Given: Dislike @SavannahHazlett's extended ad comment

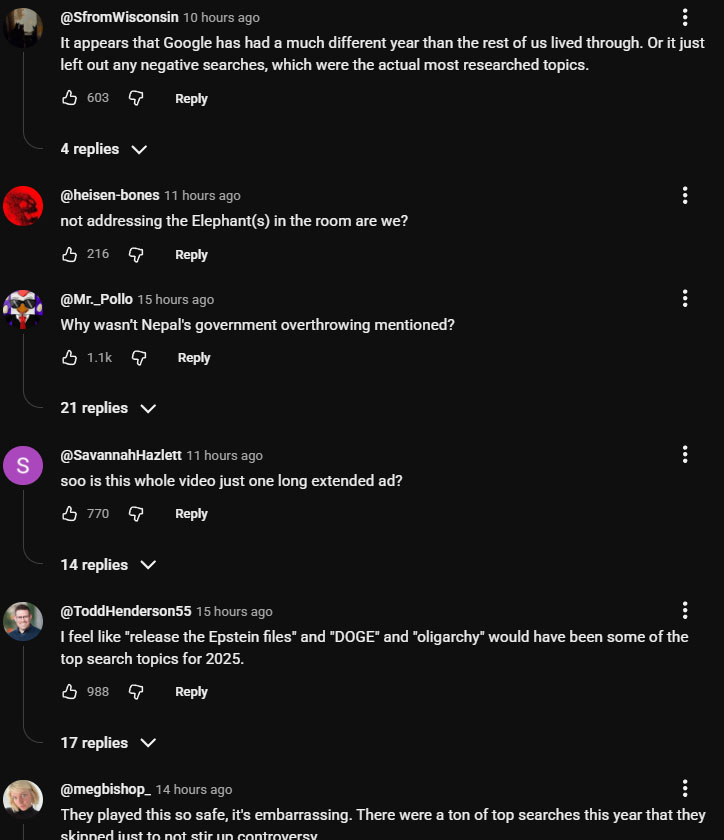Looking at the screenshot, I should coord(136,513).
